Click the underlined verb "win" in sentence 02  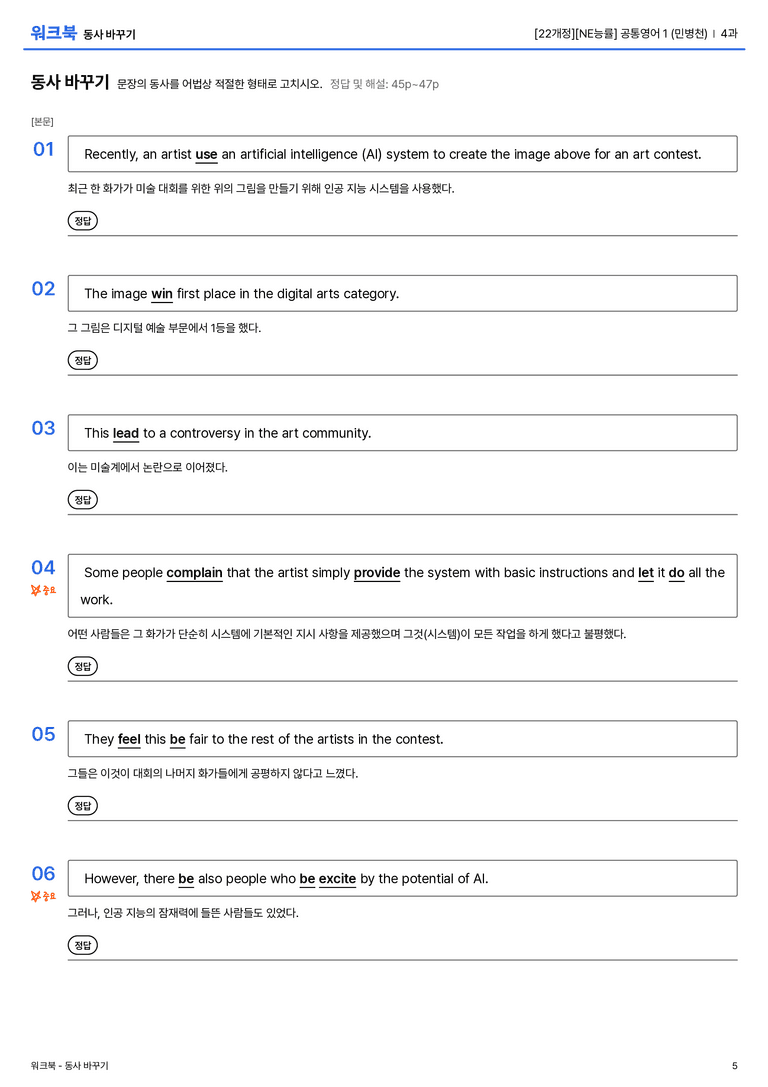click(162, 294)
